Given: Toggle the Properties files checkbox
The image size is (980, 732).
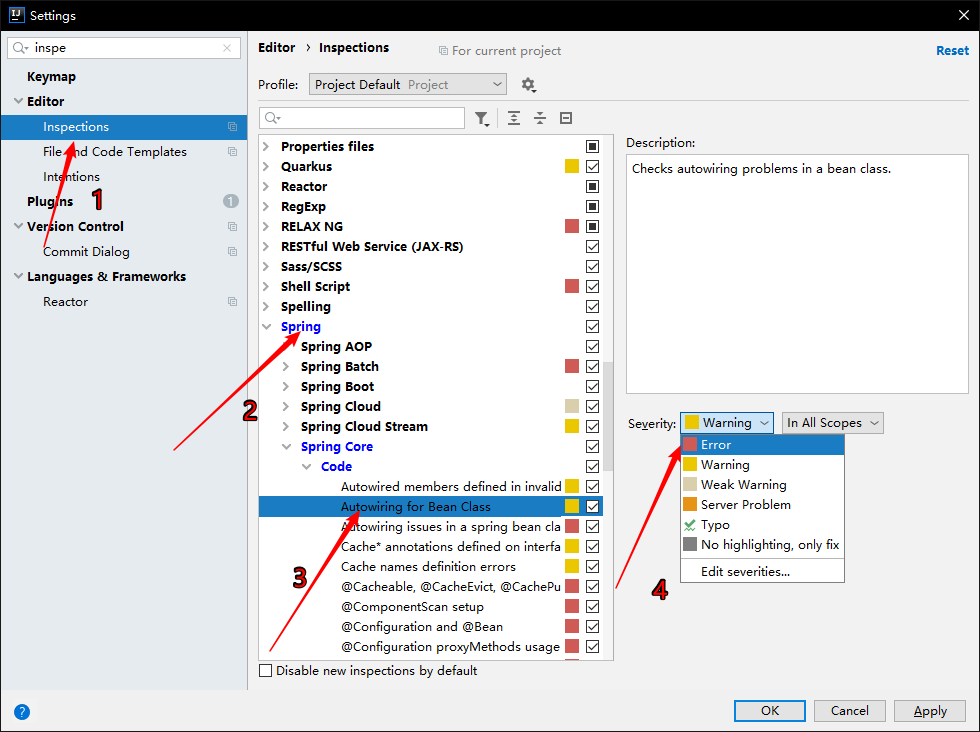Looking at the screenshot, I should 592,146.
